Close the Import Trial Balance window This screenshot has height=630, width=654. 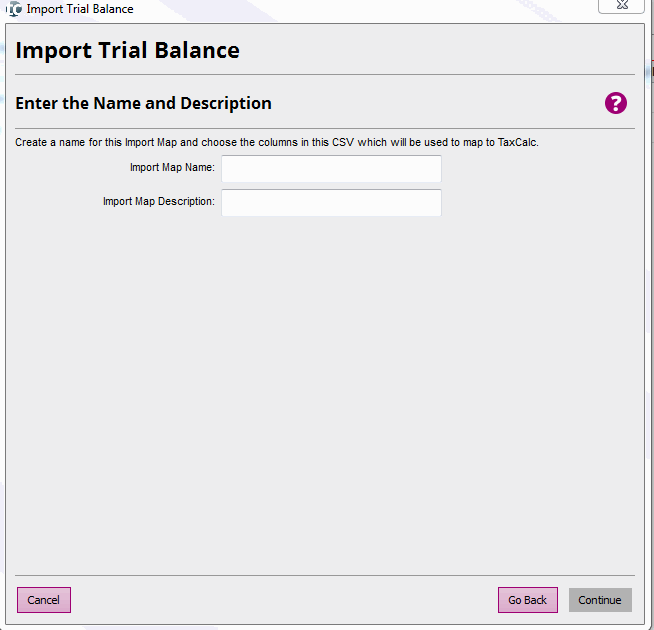coord(619,5)
